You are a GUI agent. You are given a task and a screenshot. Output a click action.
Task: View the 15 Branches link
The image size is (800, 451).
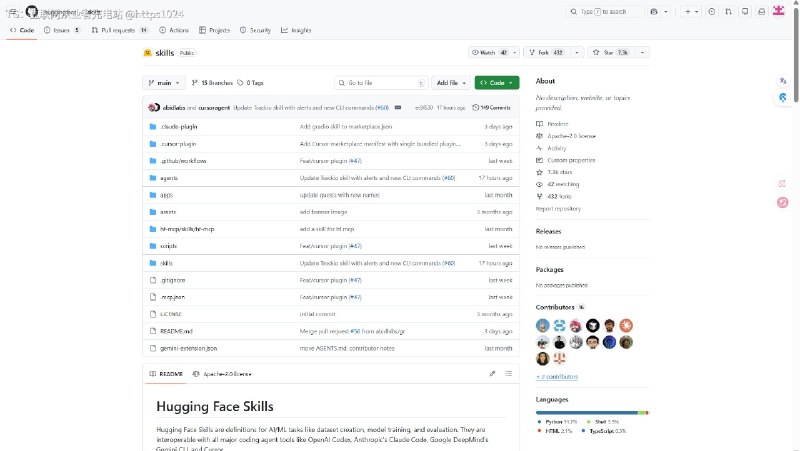212,83
